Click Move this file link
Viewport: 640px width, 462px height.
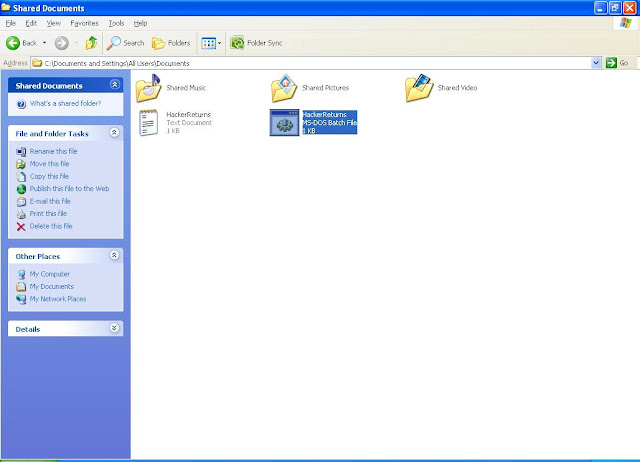(x=49, y=164)
